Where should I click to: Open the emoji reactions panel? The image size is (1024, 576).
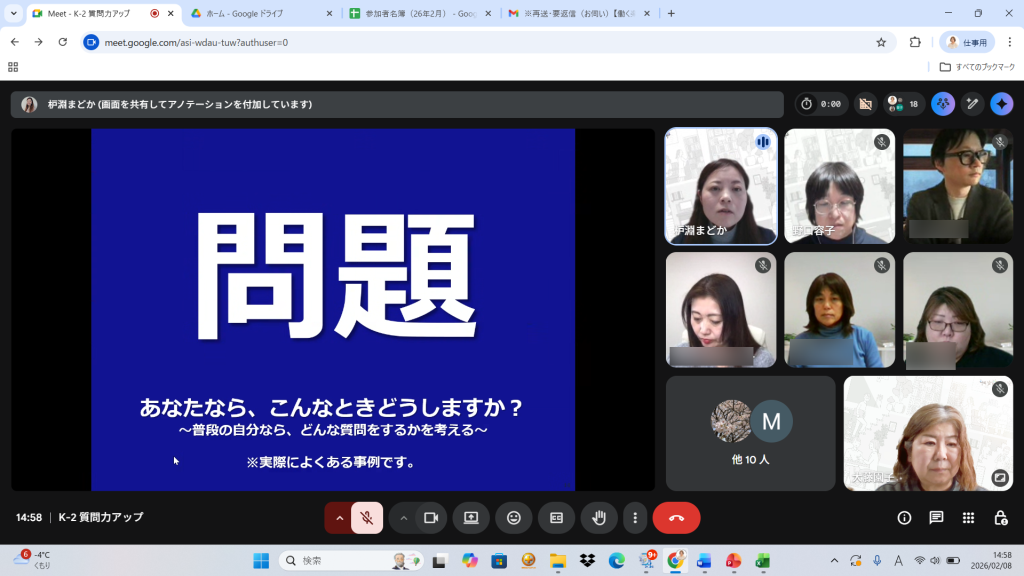pyautogui.click(x=514, y=518)
